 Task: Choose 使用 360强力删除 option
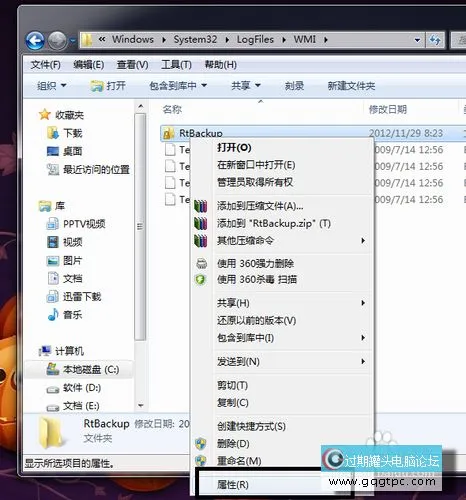(255, 263)
